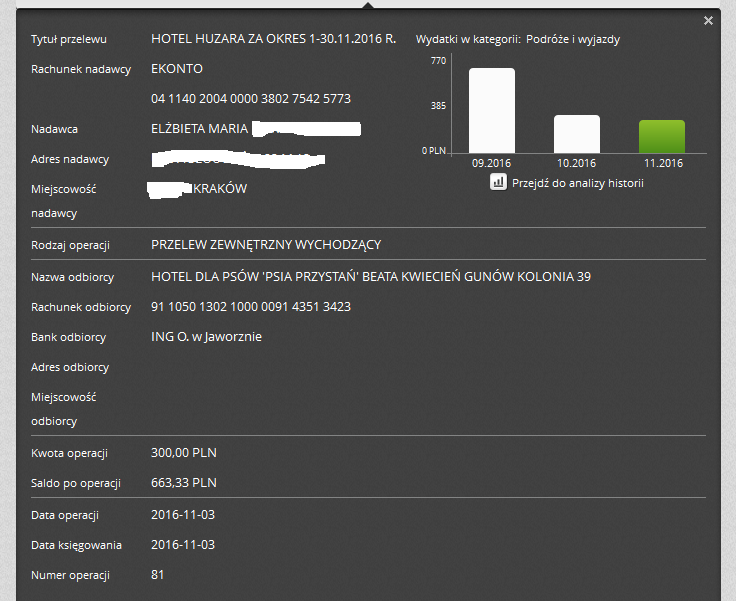Click the operation amount 300,00 PLN
This screenshot has height=601, width=736.
[183, 453]
